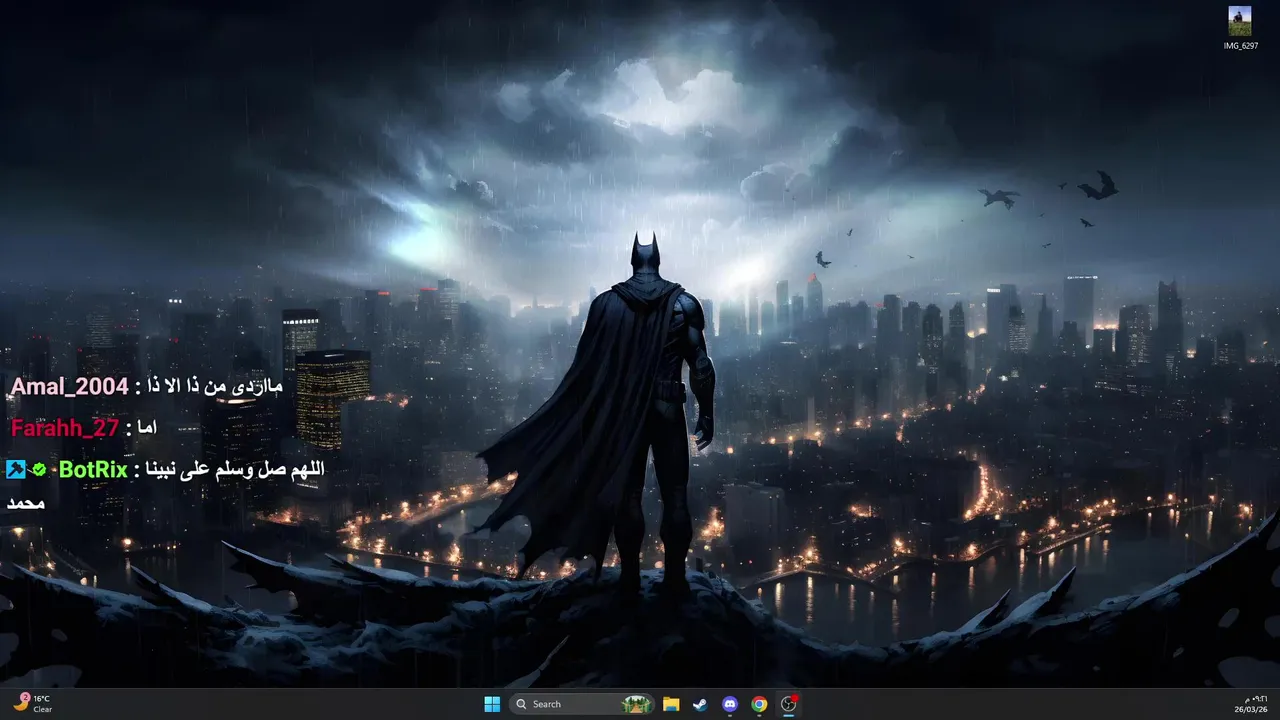Click the blue moderator badge beside BotRix
Screen dimensions: 1280x720
(x=15, y=469)
